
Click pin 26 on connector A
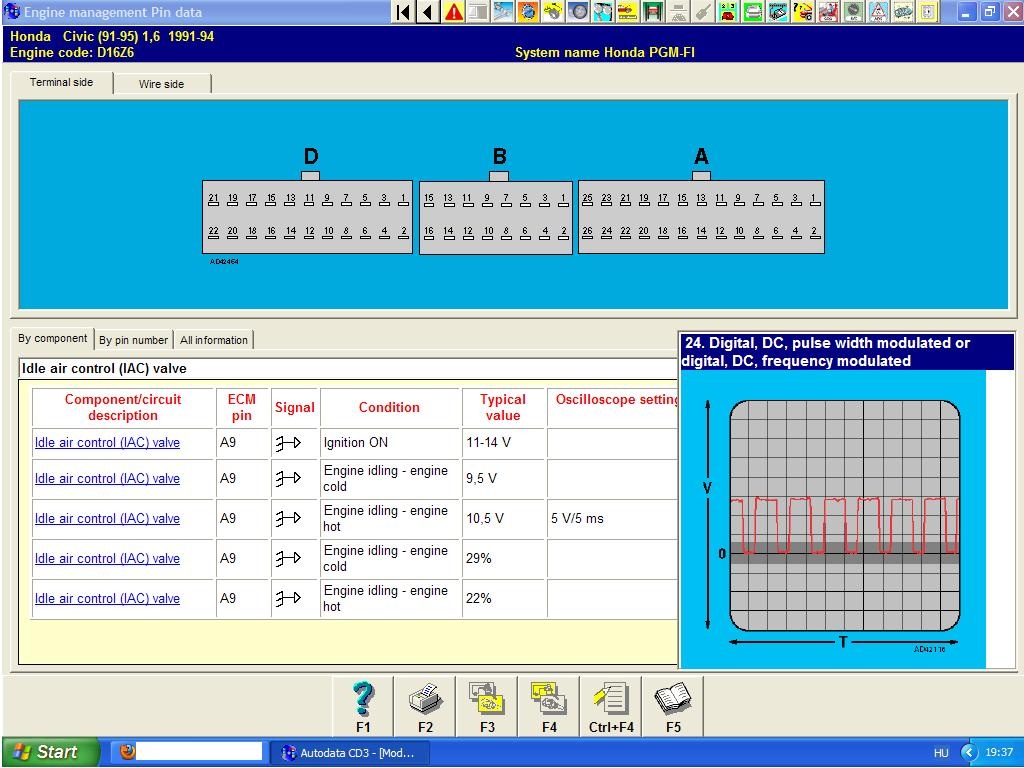click(588, 232)
